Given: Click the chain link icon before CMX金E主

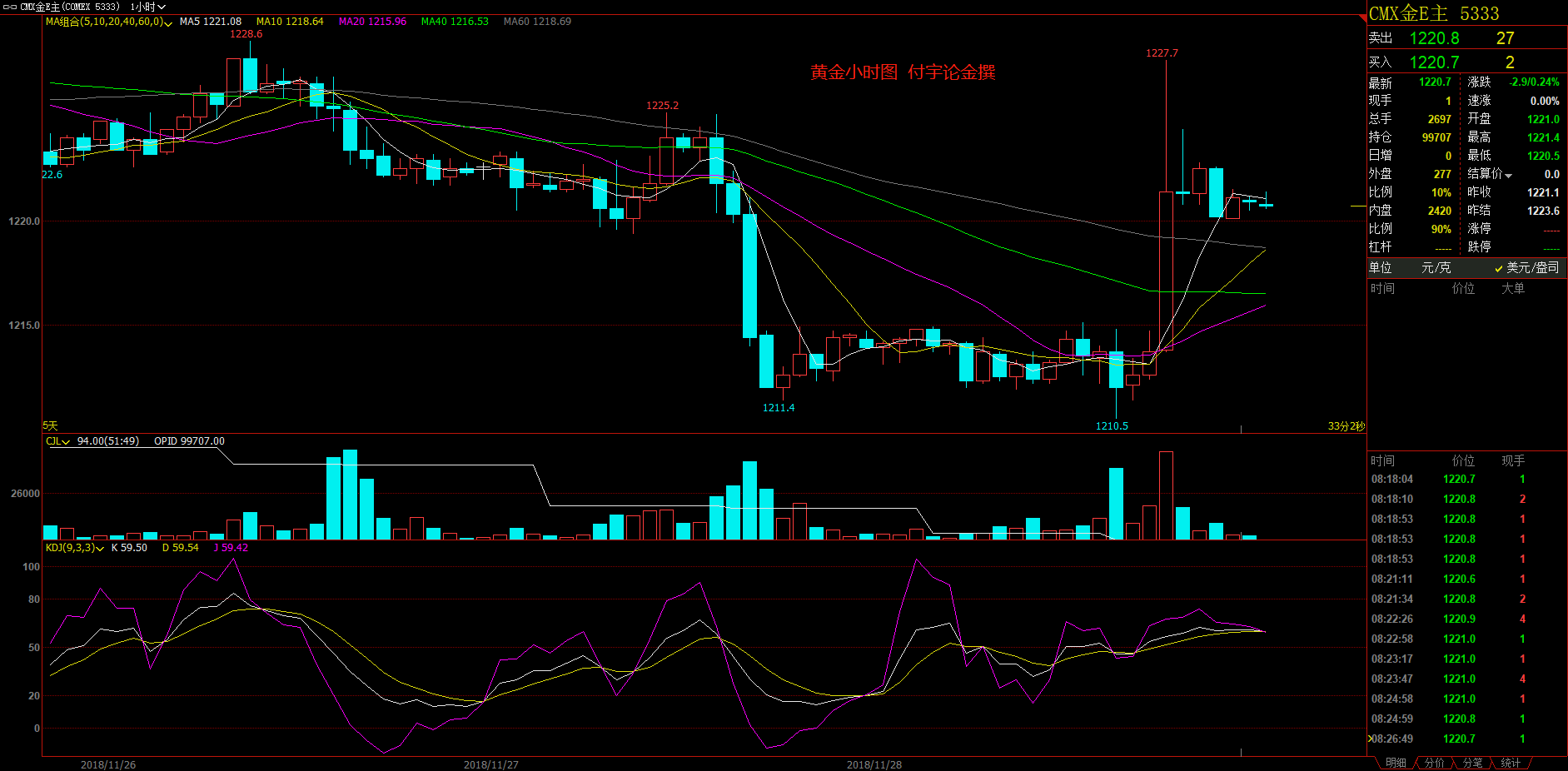Looking at the screenshot, I should click(x=10, y=7).
